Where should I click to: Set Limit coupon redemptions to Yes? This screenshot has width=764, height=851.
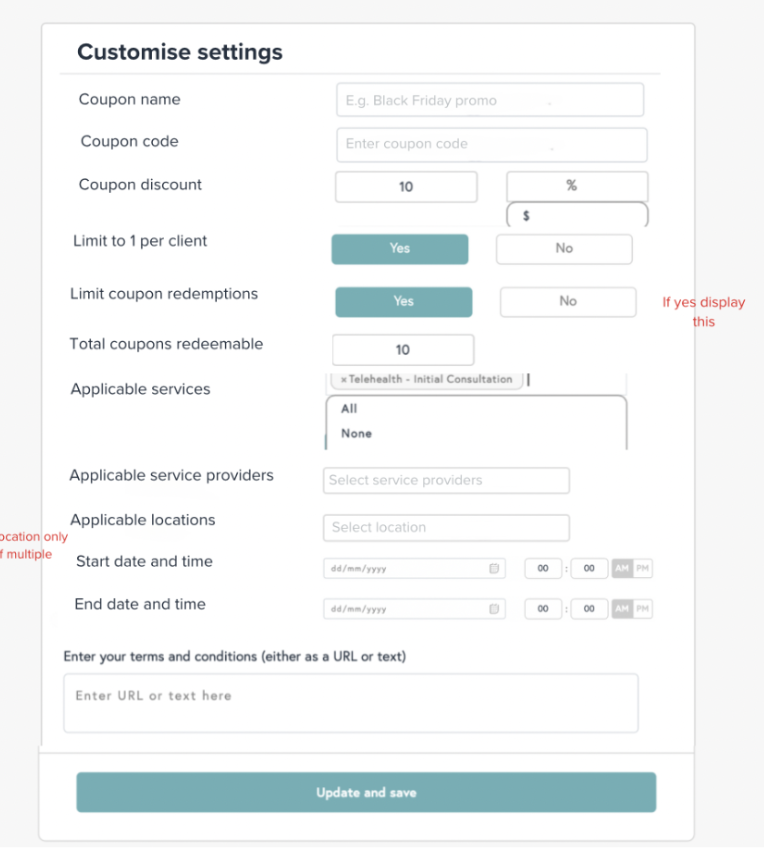point(403,301)
